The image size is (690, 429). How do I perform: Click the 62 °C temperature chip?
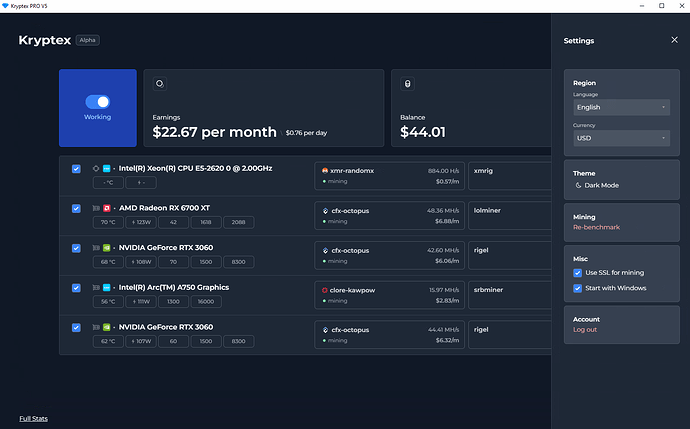108,341
